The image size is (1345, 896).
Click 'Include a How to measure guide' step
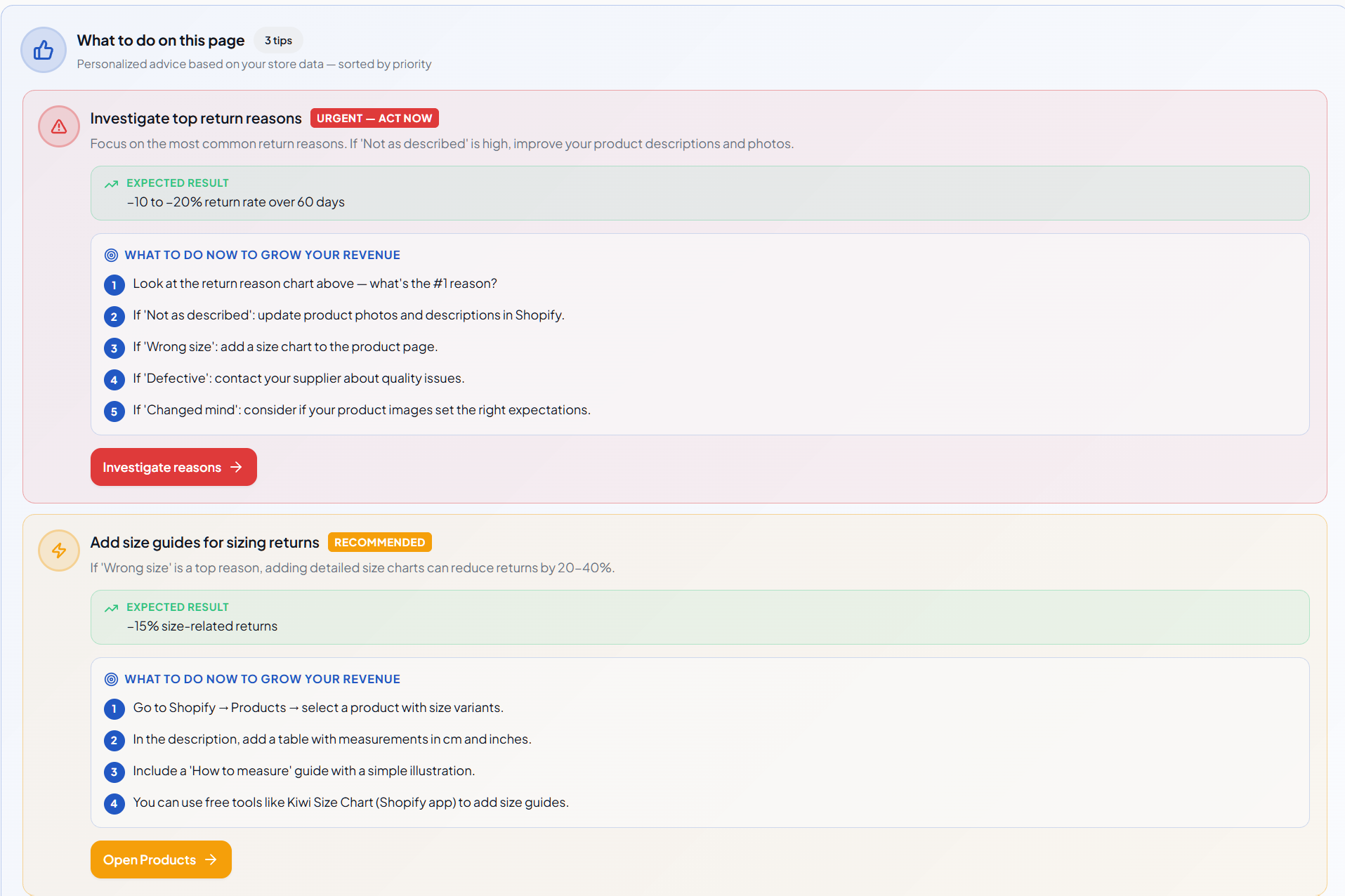(304, 771)
